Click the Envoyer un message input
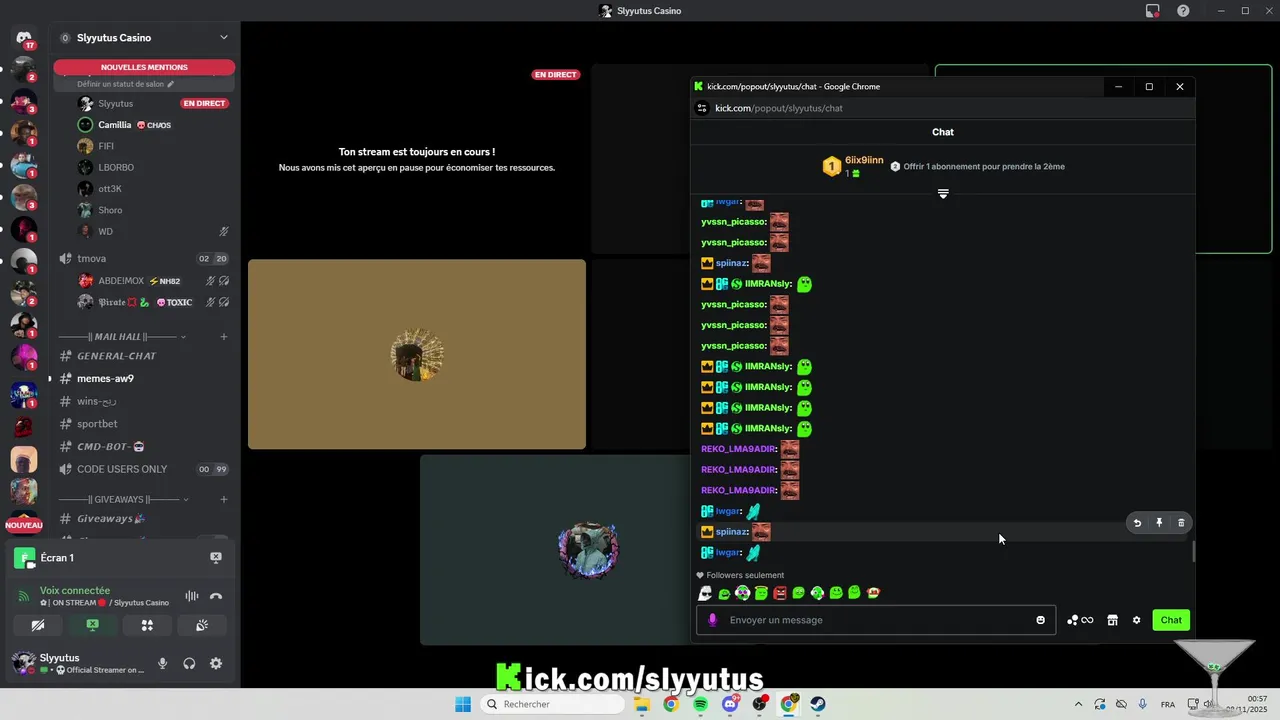The width and height of the screenshot is (1280, 720). (x=876, y=620)
